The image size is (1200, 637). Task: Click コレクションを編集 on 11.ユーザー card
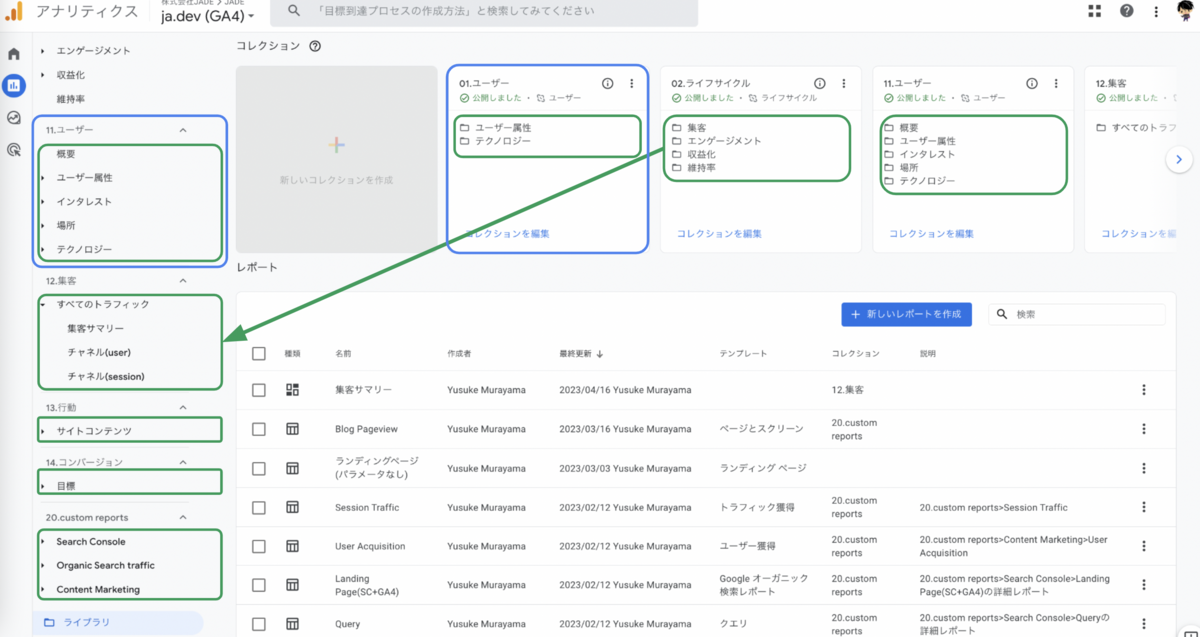(x=932, y=233)
